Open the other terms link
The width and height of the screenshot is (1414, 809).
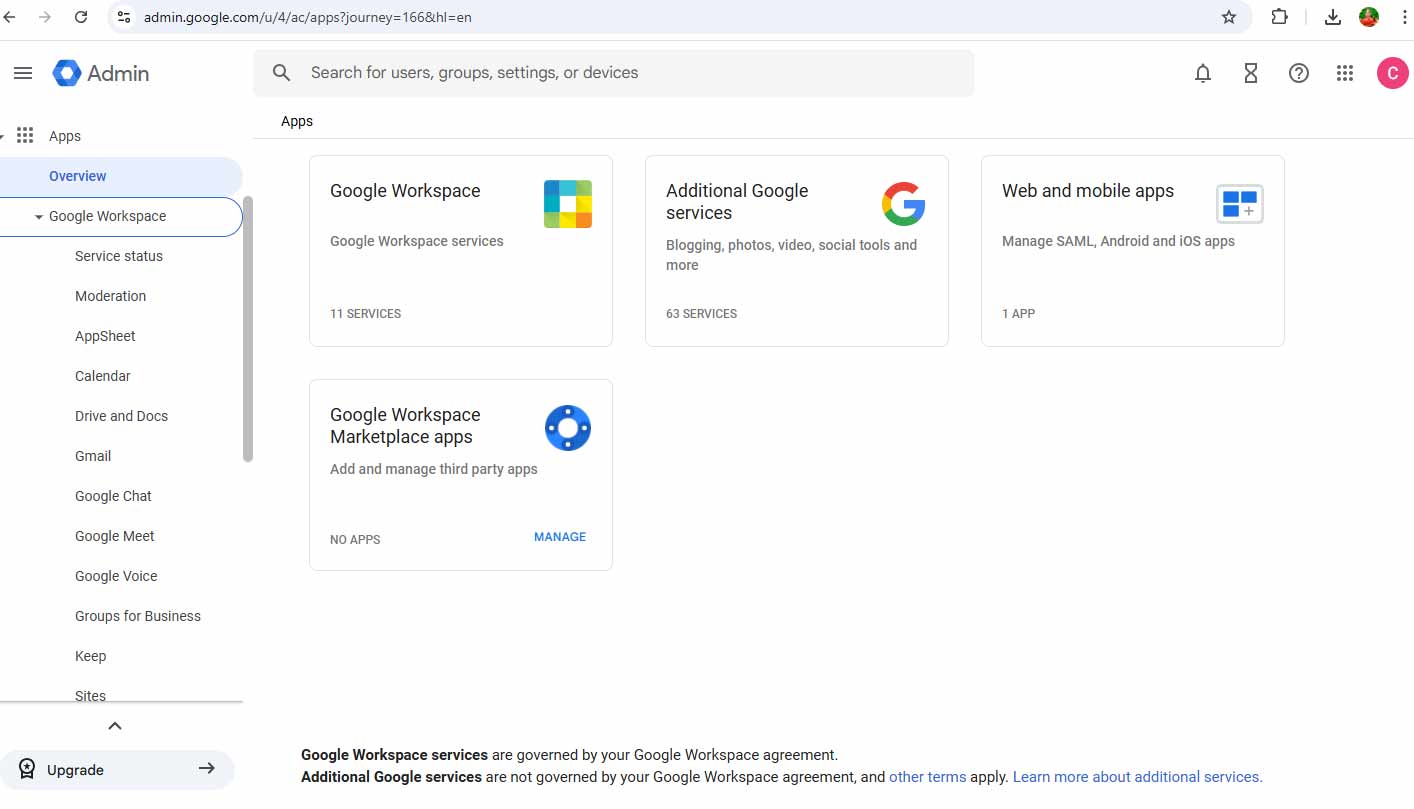click(927, 776)
